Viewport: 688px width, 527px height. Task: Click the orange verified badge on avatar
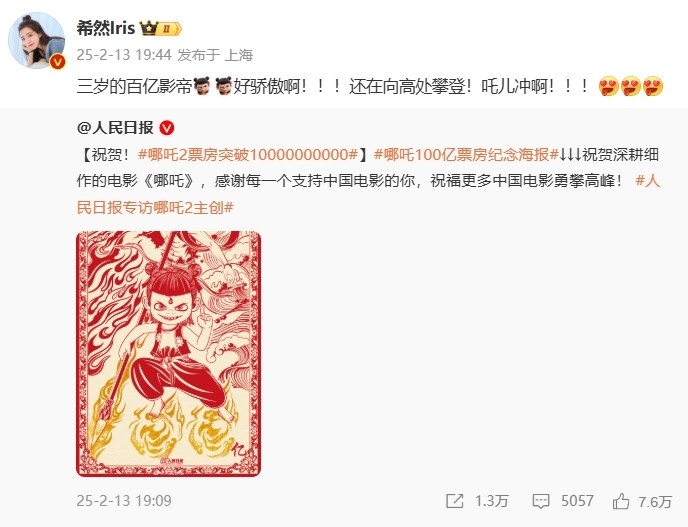[57, 62]
